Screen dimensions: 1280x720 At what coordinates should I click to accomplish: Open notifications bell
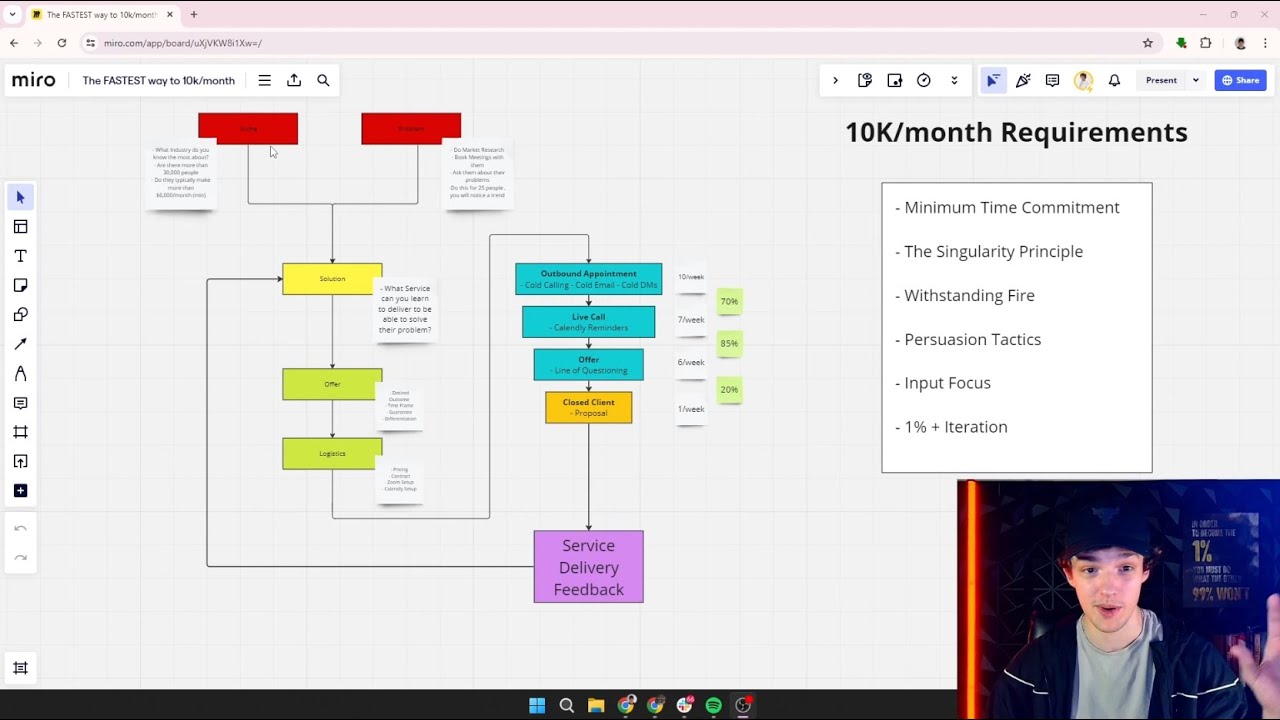click(1114, 80)
